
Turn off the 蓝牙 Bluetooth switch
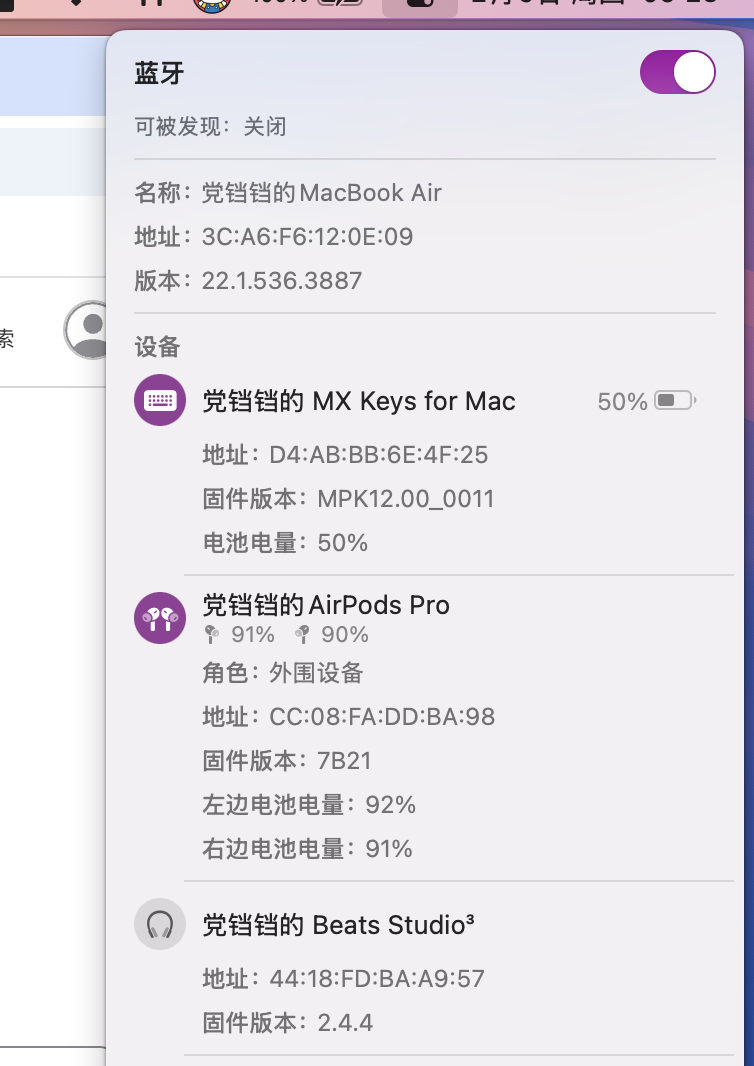coord(678,73)
